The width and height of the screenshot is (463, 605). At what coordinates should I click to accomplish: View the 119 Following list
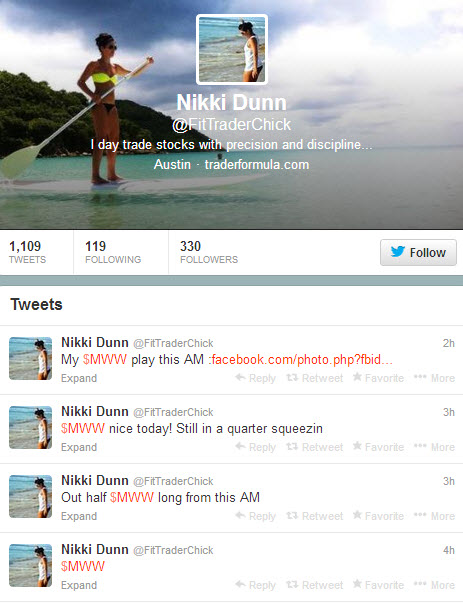[x=113, y=252]
